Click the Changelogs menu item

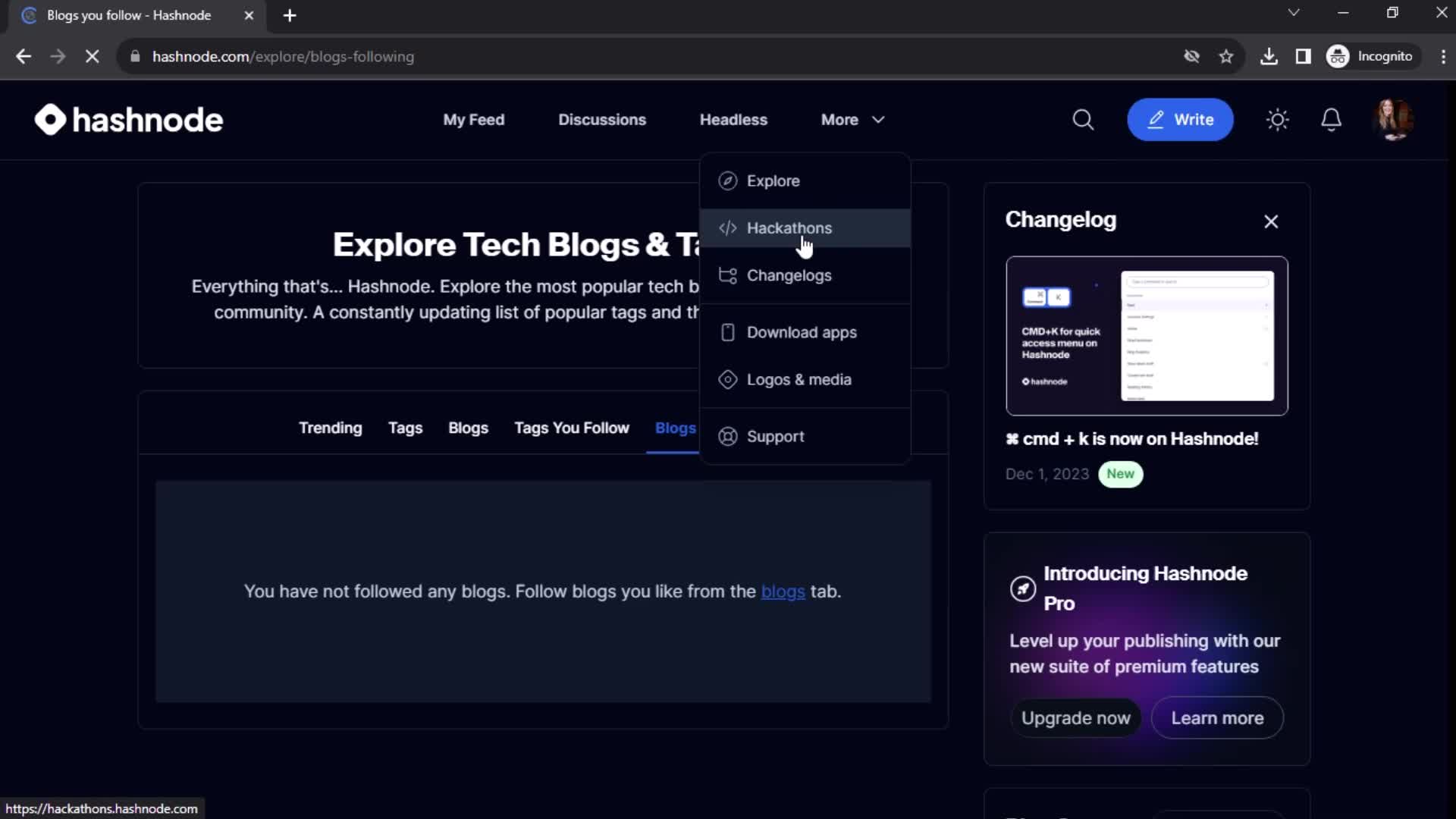click(x=790, y=275)
